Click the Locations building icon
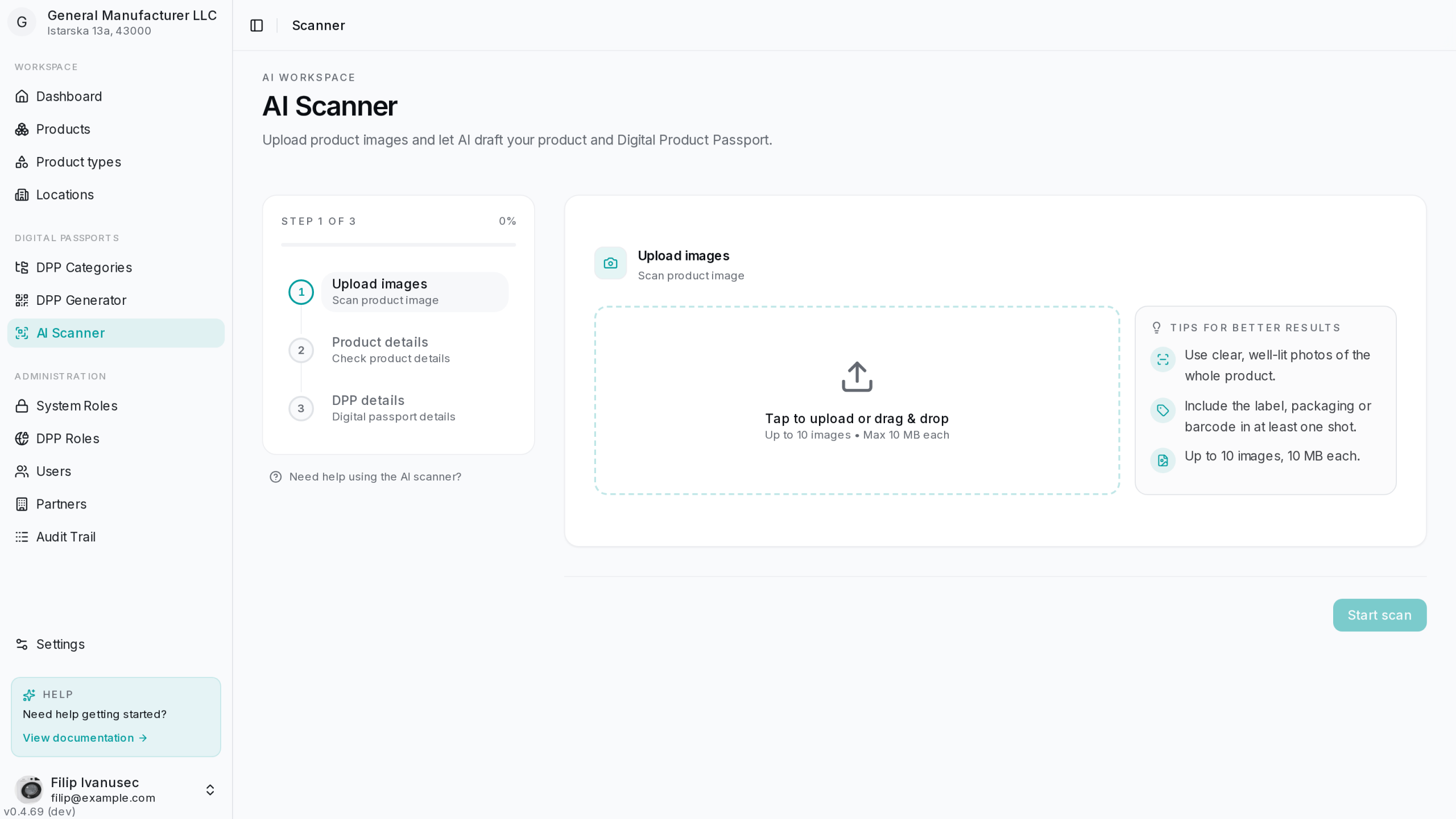1456x819 pixels. pos(22,195)
